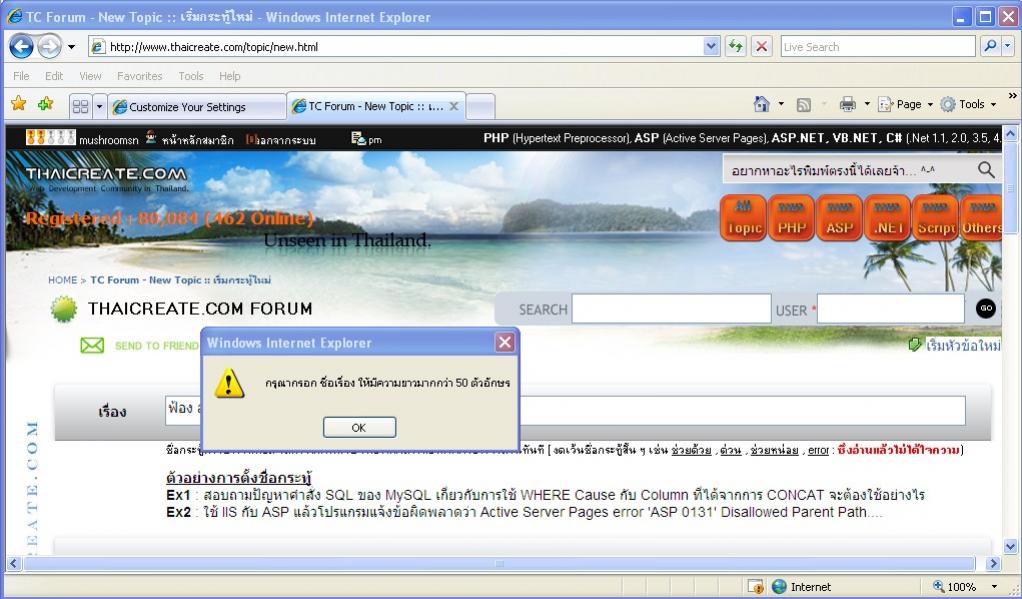
Task: Click OK in the alert dialog
Action: pos(359,427)
